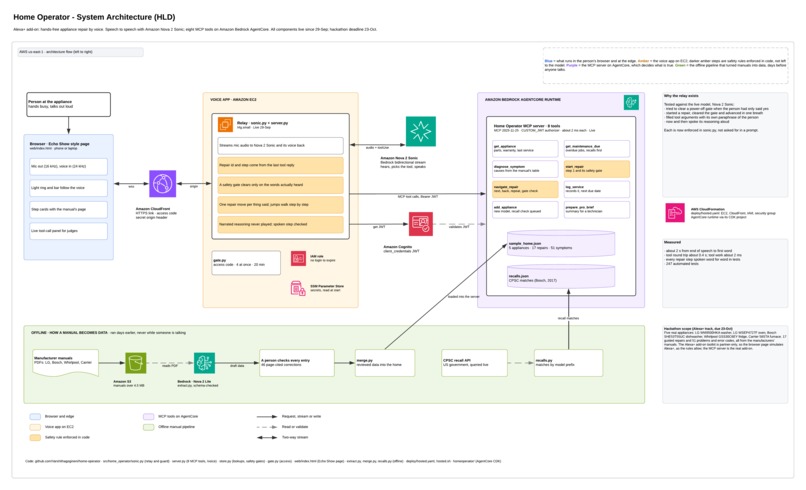Click the 'OFFLINE · HOW A MANUAL BECOMES DATA' heading
The height and width of the screenshot is (490, 806).
[x=69, y=333]
